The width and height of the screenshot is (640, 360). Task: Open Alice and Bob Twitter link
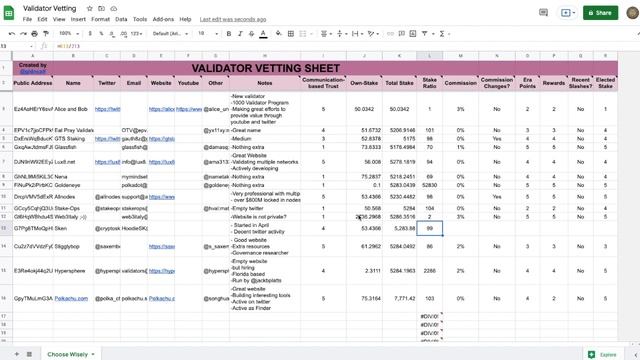[x=107, y=109]
